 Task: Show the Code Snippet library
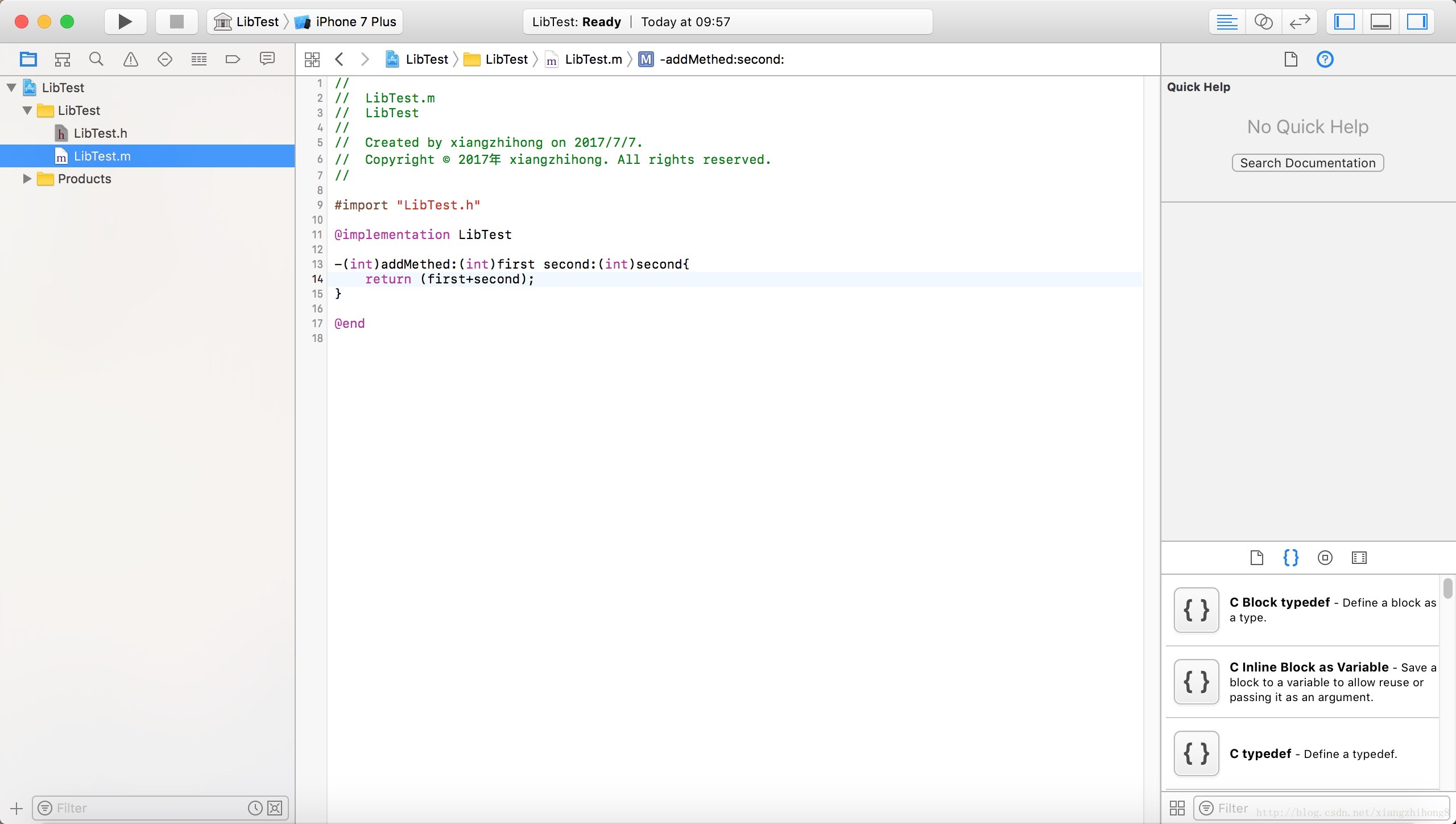tap(1290, 558)
